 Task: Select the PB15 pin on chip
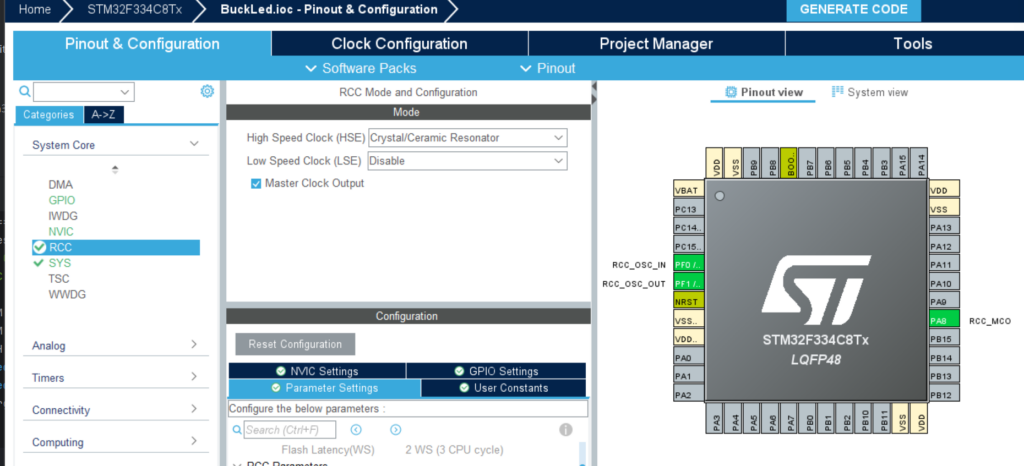[x=944, y=339]
